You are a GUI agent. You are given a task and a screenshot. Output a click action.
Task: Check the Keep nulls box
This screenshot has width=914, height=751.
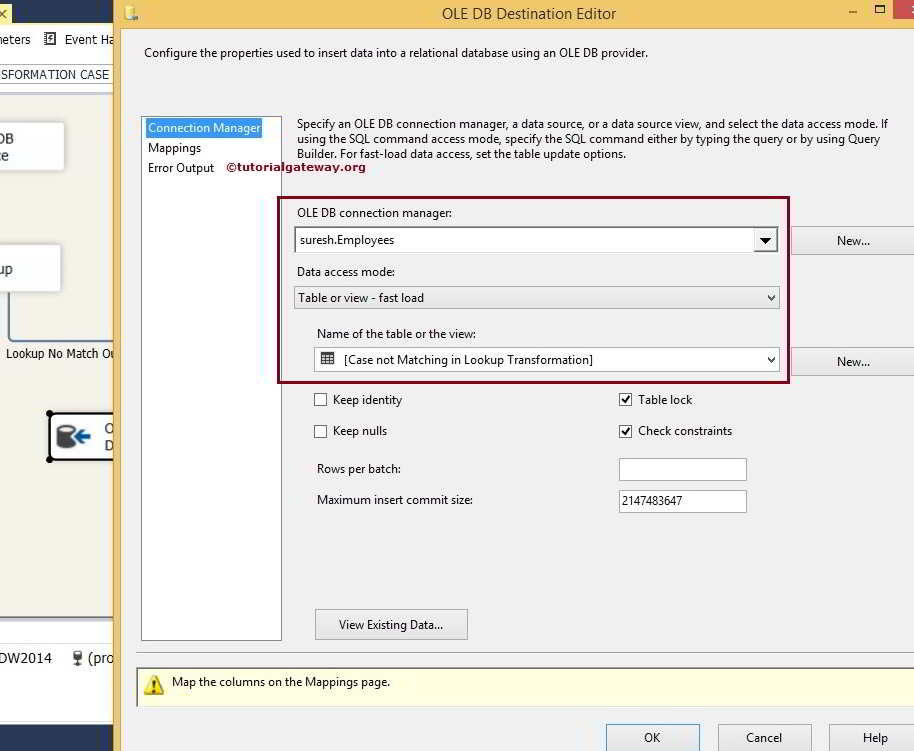point(320,430)
